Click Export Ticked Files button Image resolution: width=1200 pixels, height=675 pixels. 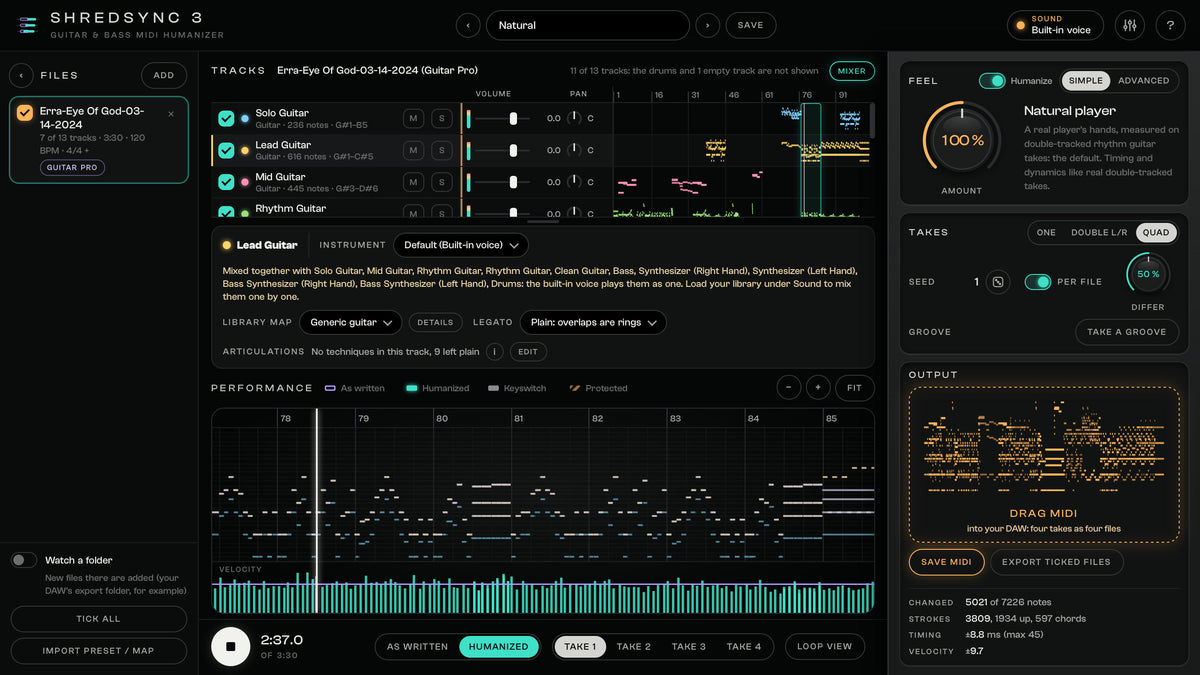(1056, 562)
